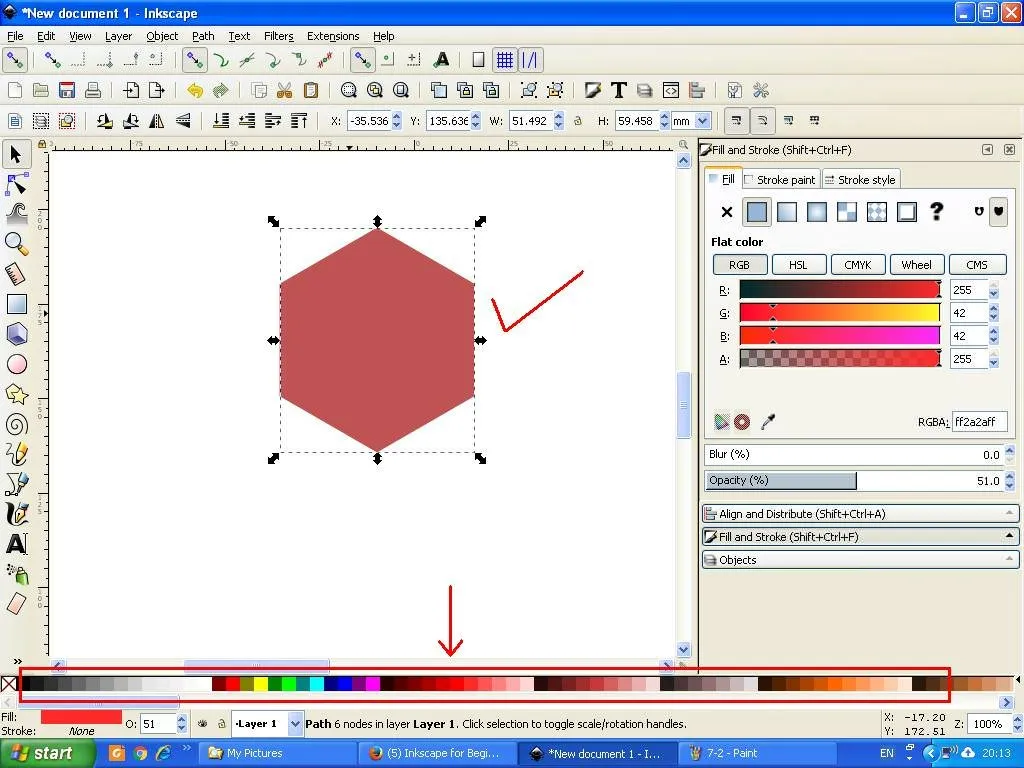Click the RGBA hex input field
This screenshot has height=768, width=1024.
point(978,422)
